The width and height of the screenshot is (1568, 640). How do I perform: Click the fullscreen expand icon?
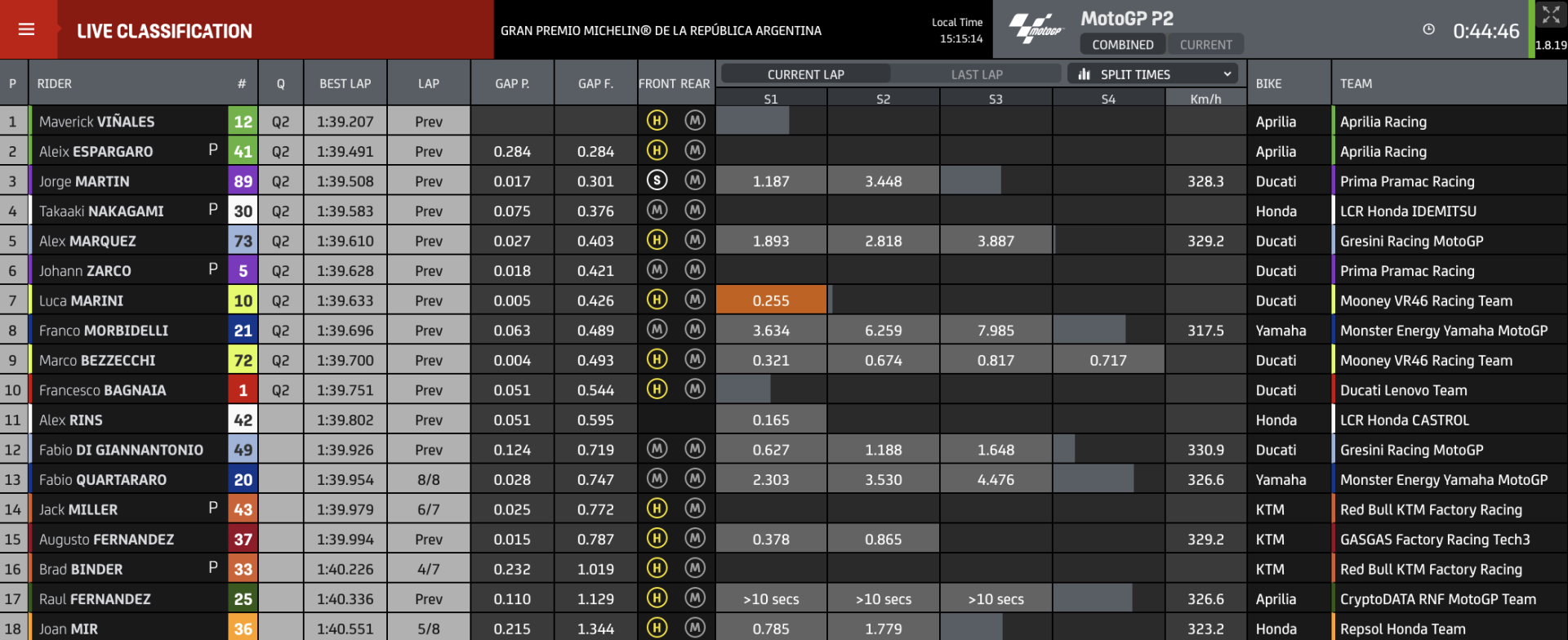(x=1550, y=14)
